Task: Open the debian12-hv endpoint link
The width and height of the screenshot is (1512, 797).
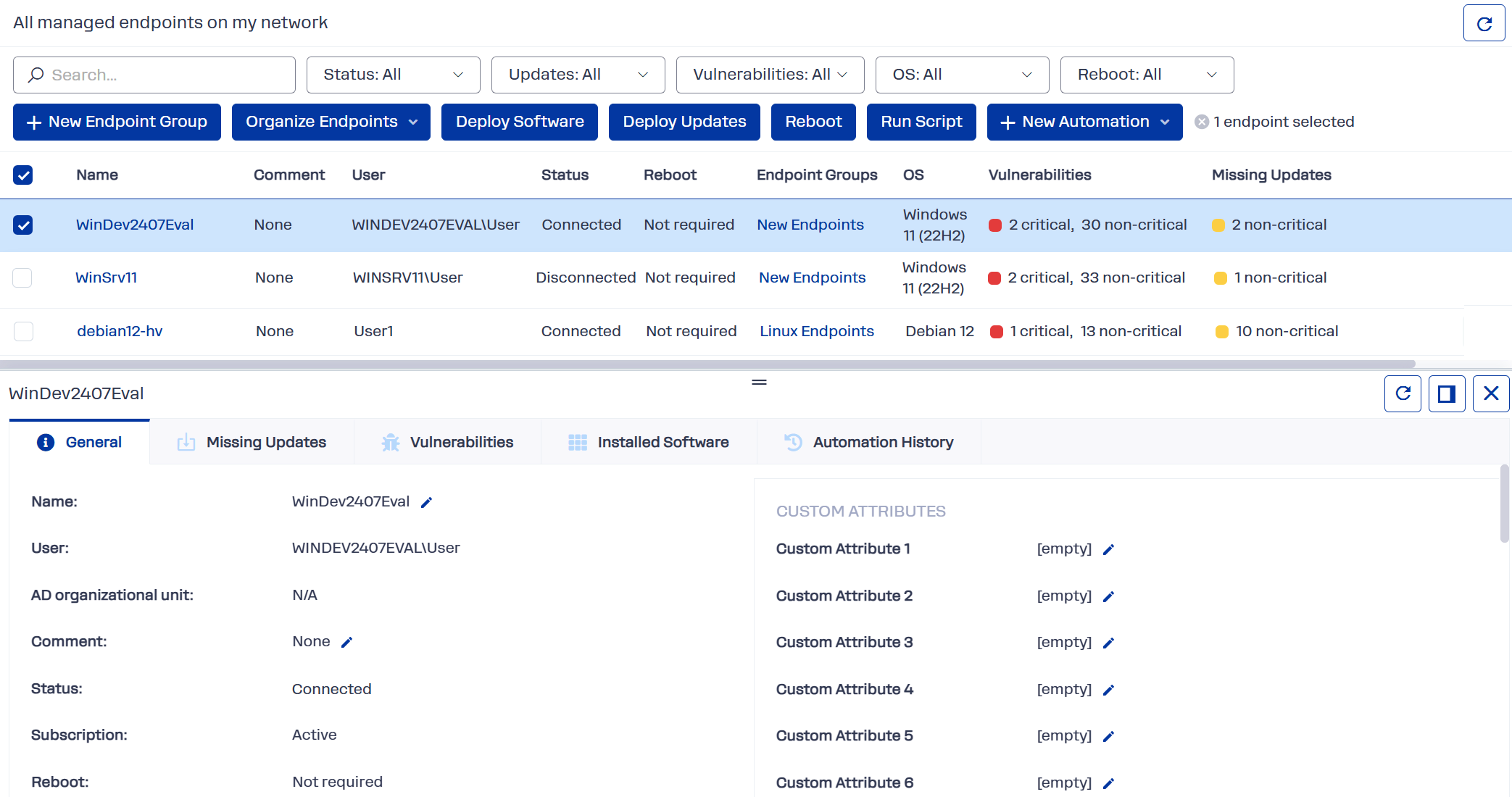Action: coord(120,331)
